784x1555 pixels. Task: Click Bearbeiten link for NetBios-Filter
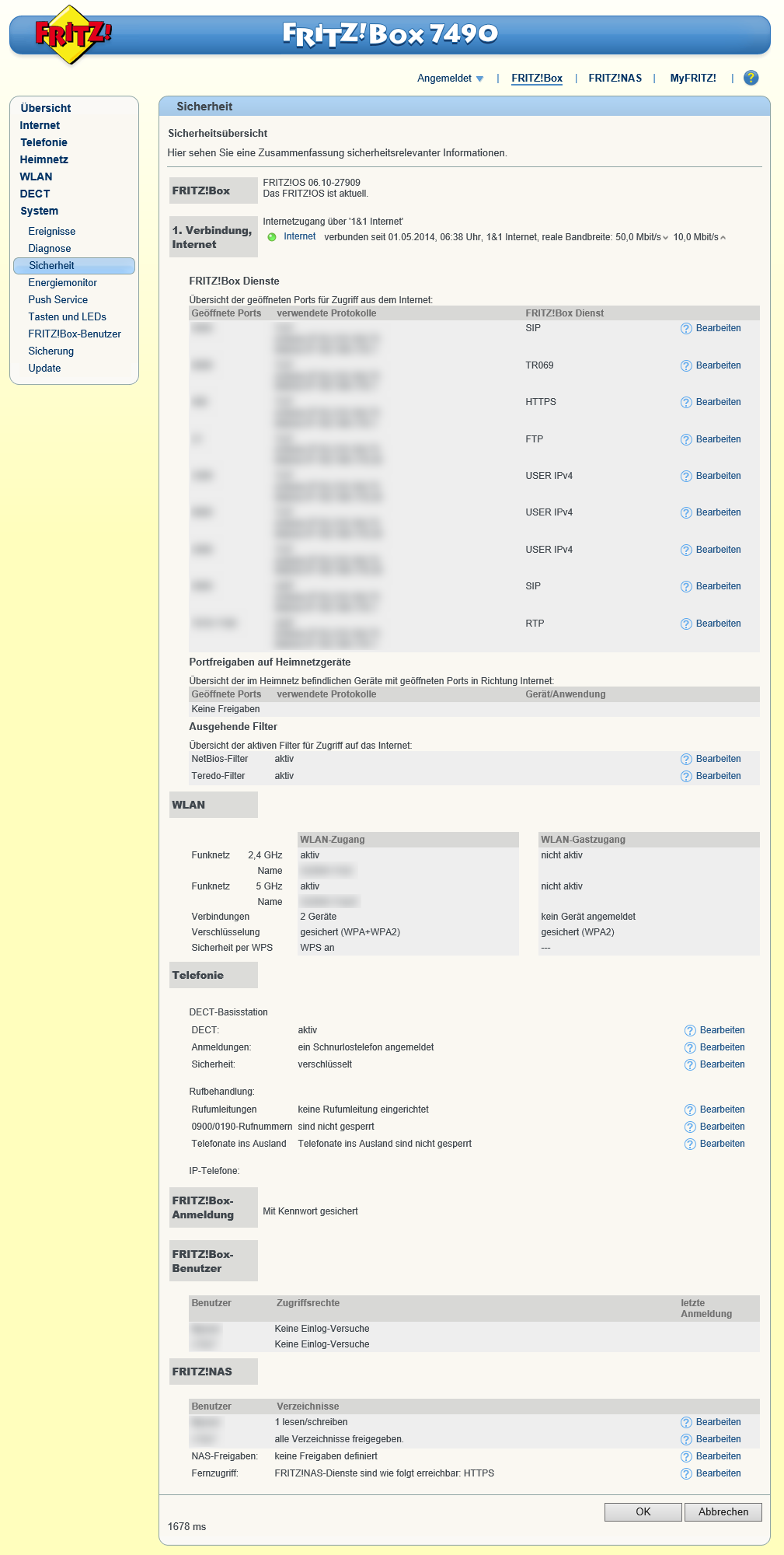pos(719,759)
